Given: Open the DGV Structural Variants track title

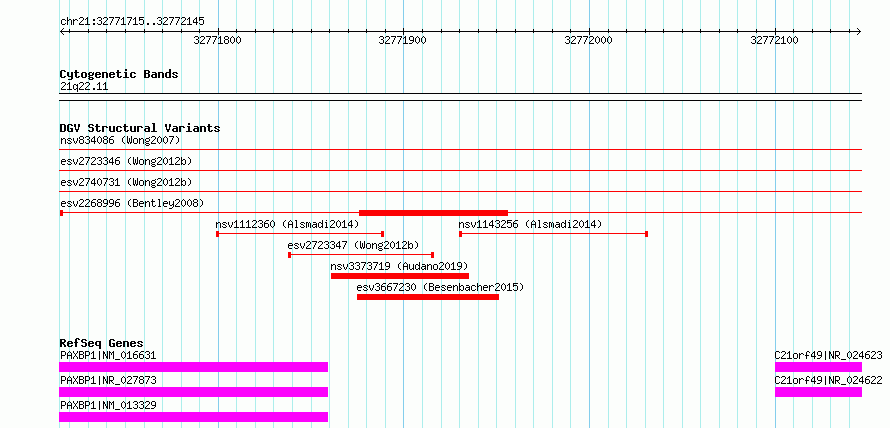Looking at the screenshot, I should (140, 128).
